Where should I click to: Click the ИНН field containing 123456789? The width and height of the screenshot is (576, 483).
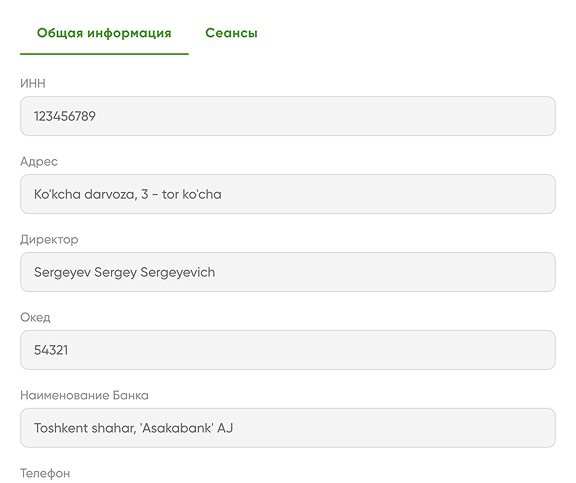coord(288,116)
